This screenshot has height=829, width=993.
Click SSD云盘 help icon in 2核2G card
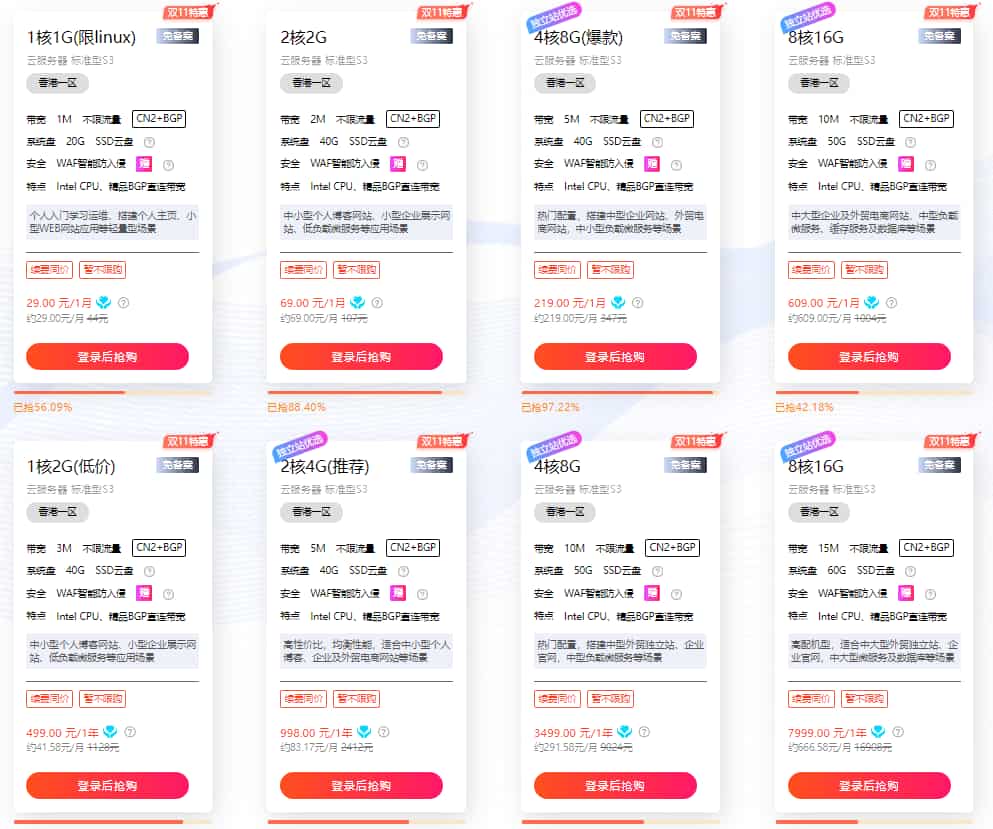[x=404, y=142]
